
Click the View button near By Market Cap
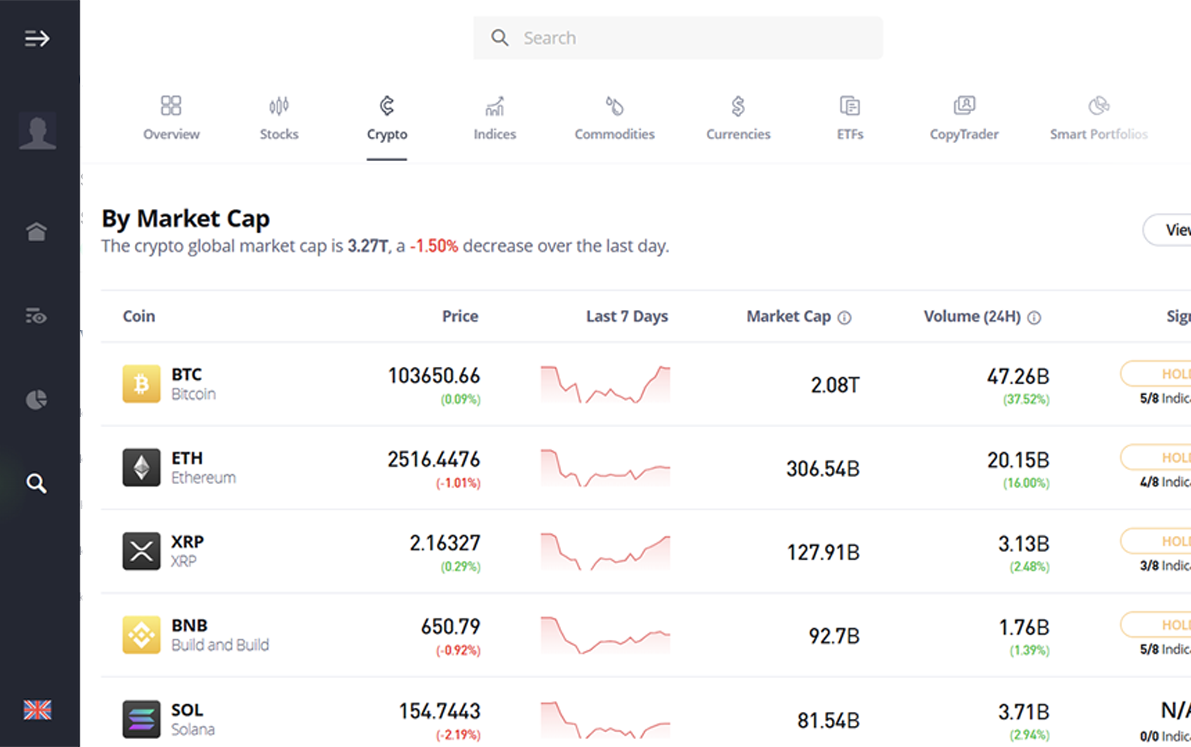(1167, 229)
